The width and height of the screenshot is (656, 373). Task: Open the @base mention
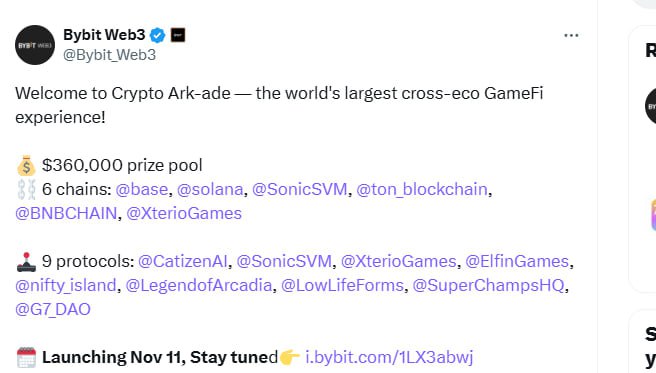tap(141, 189)
